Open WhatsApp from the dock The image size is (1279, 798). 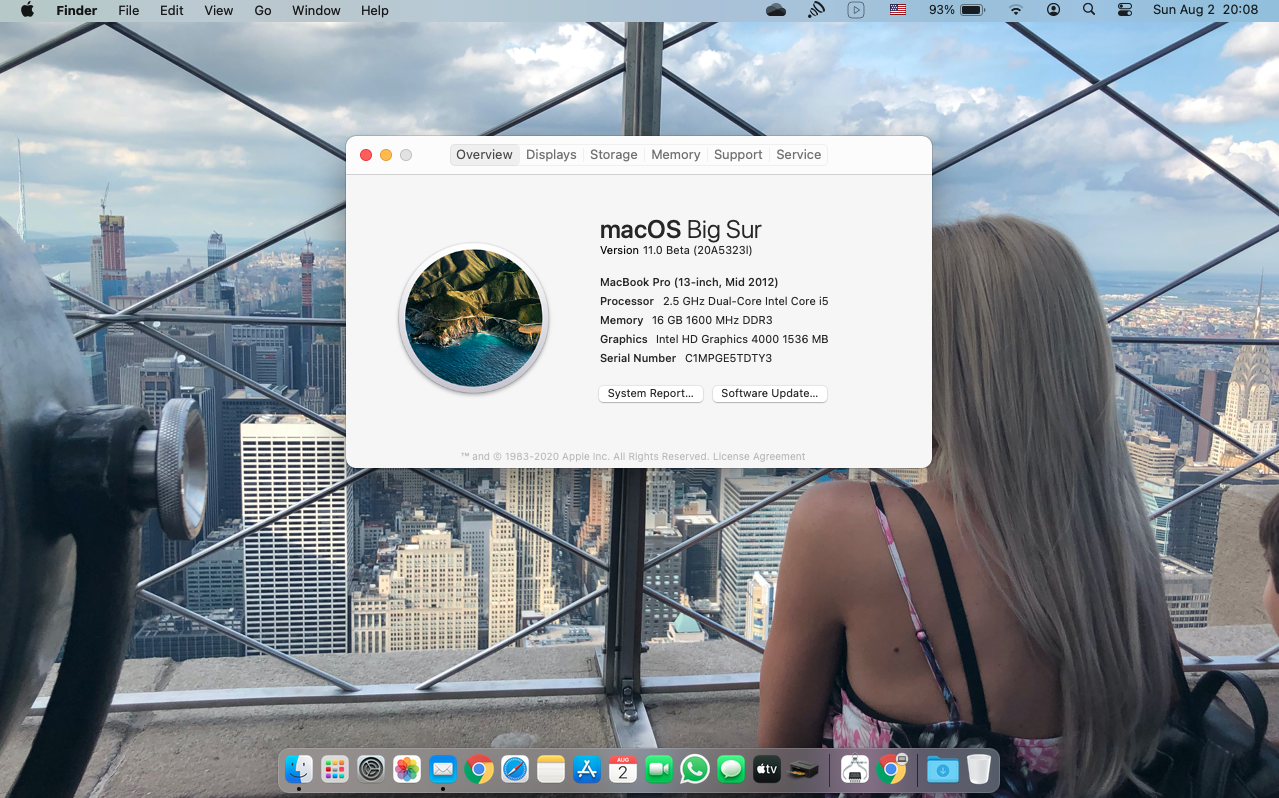coord(695,769)
